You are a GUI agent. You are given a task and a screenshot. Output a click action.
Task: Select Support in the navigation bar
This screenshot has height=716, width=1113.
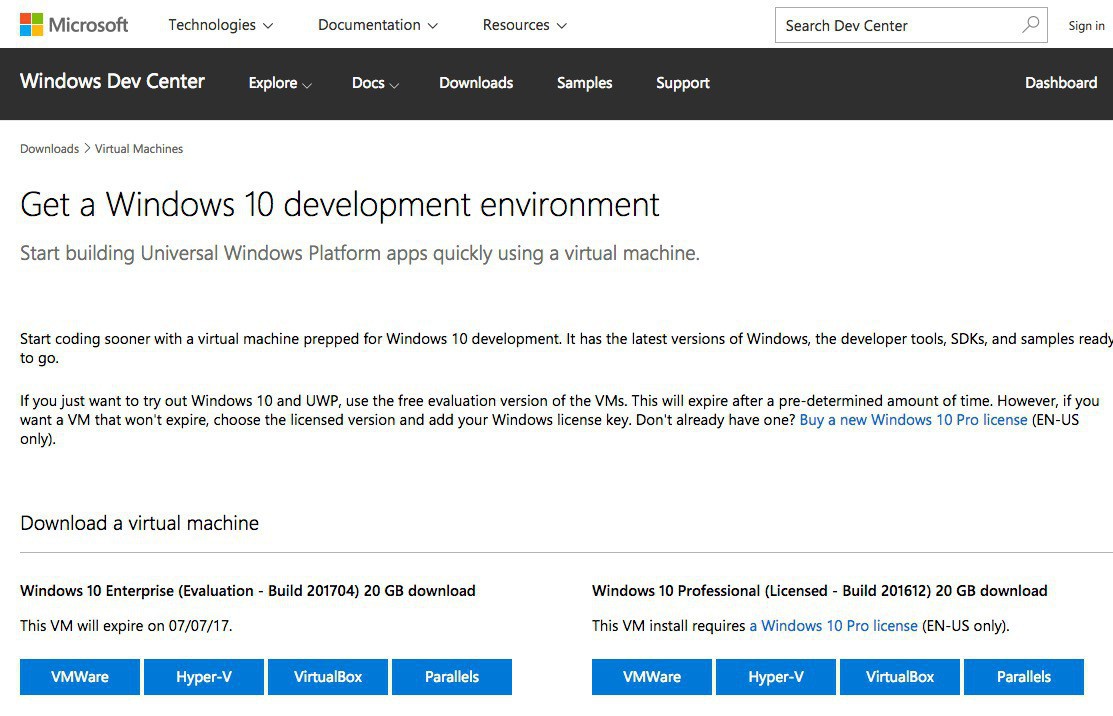pyautogui.click(x=683, y=83)
